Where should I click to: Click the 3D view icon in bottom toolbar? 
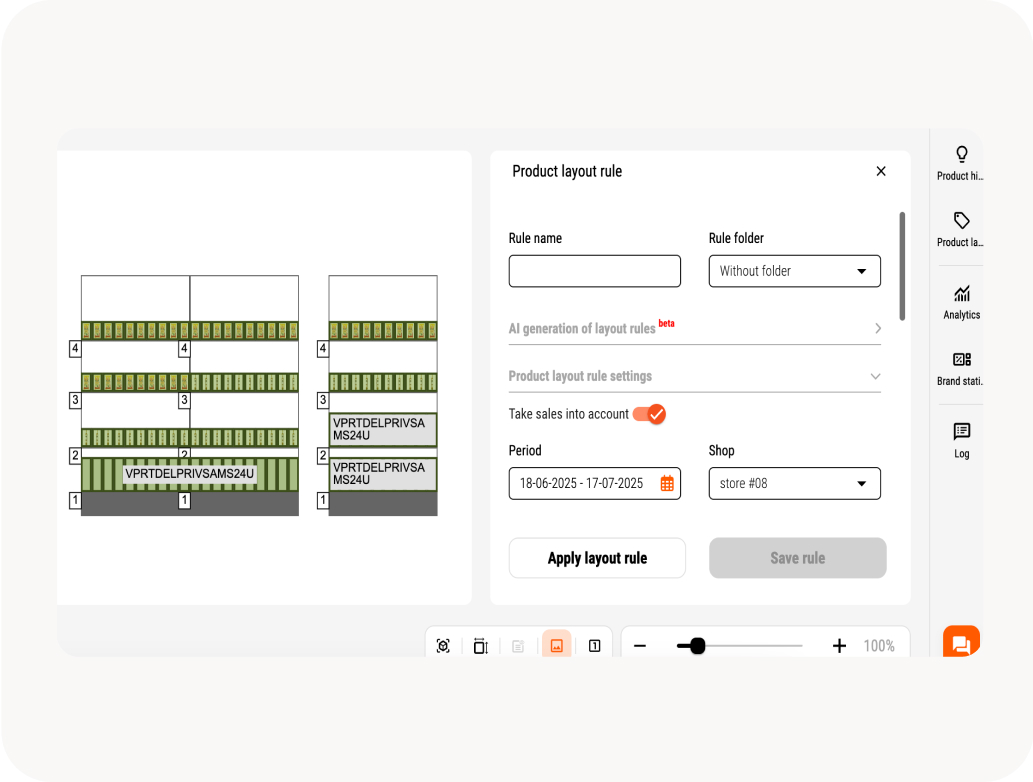click(443, 646)
